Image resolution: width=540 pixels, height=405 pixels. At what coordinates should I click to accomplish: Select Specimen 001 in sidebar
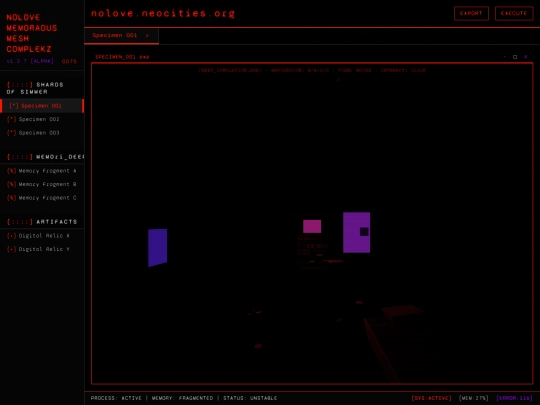[x=42, y=106]
